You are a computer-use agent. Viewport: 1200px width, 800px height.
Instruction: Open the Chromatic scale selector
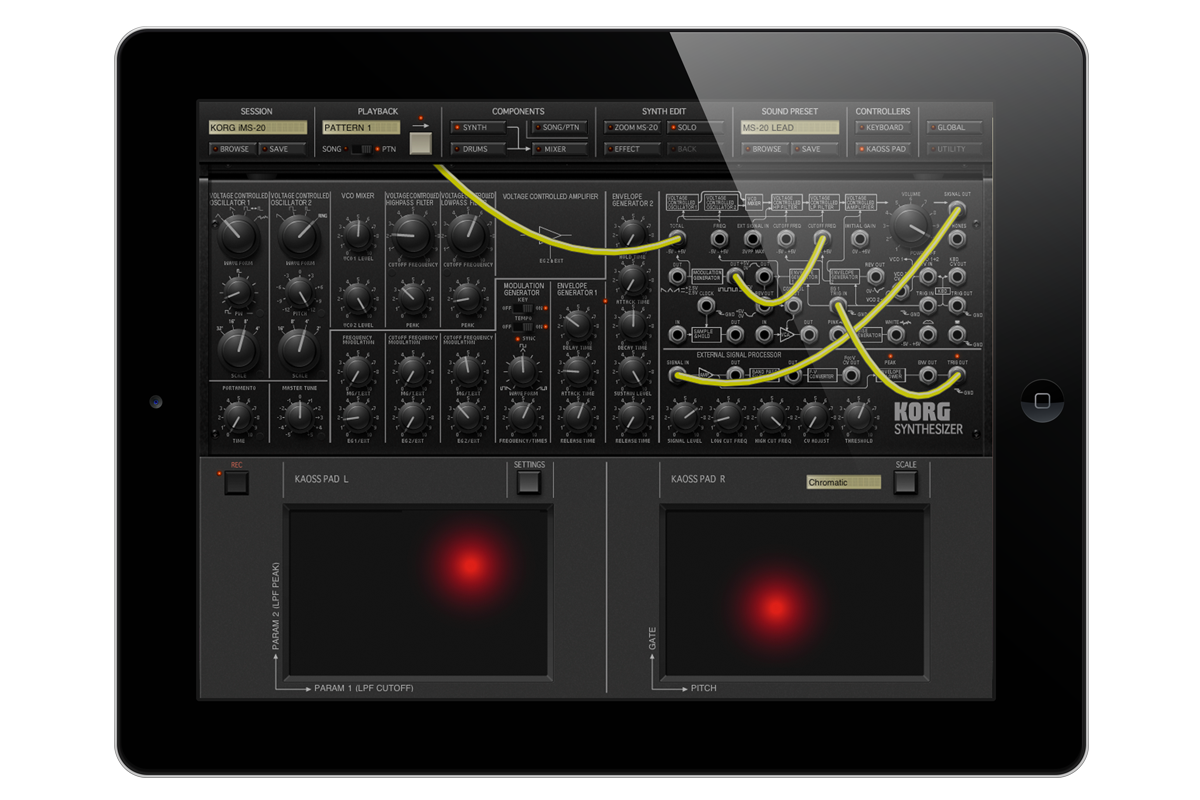tap(844, 482)
